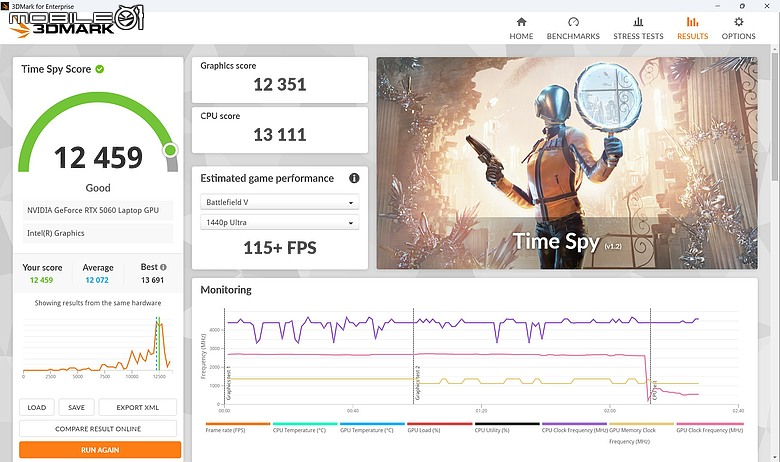The width and height of the screenshot is (780, 462).
Task: Click the NVIDIA GeForce RTX 5060 Laptop GPU entry
Action: click(98, 210)
